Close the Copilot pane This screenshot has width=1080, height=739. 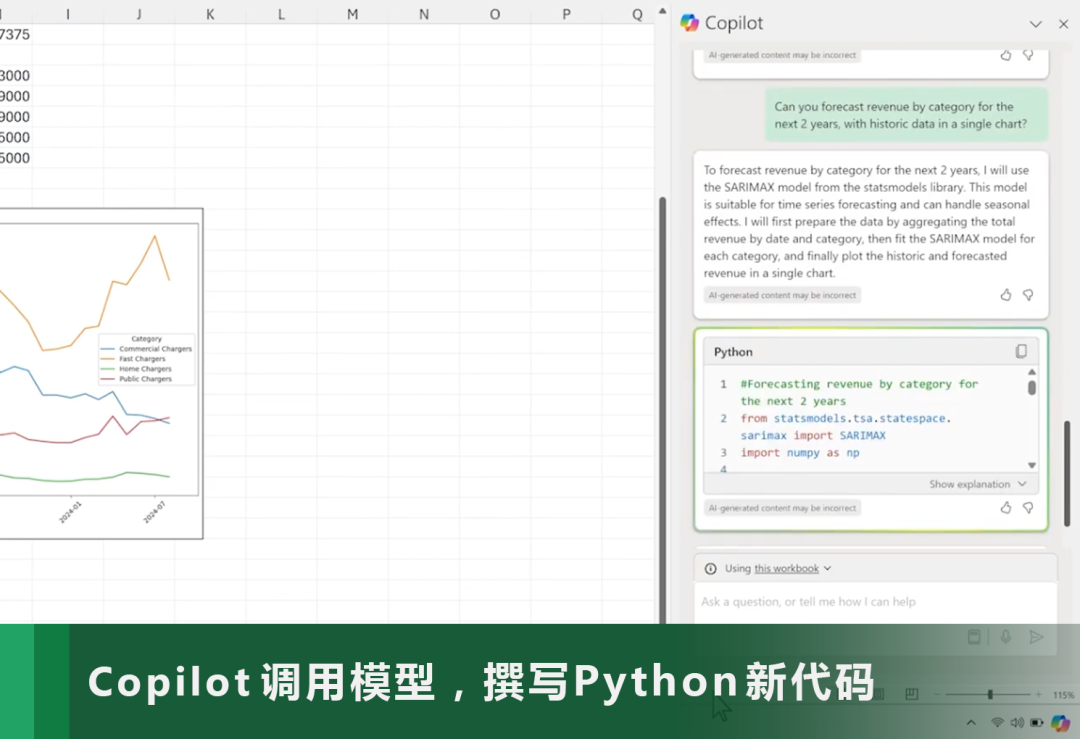click(x=1063, y=24)
